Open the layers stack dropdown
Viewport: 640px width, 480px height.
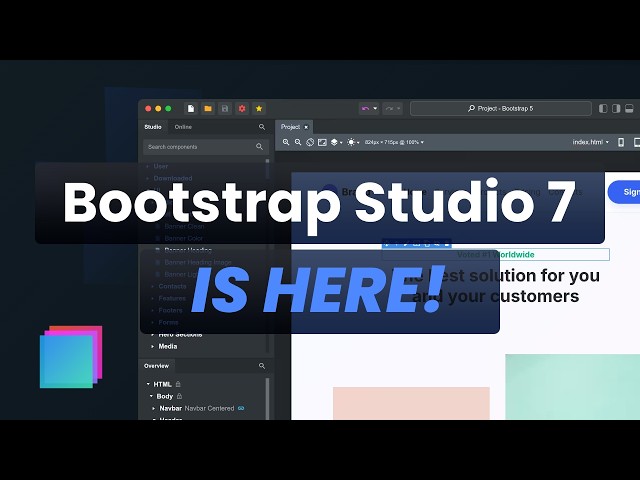336,142
